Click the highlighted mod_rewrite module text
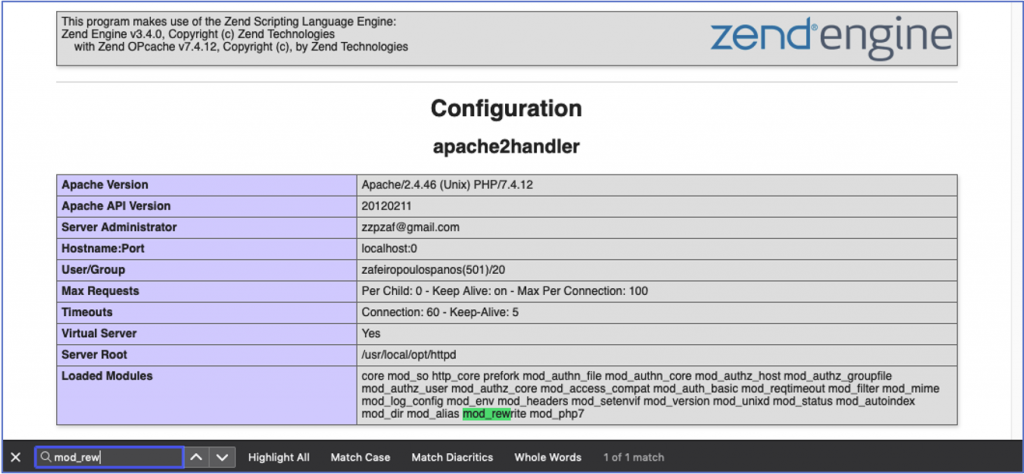This screenshot has height=474, width=1024. (494, 414)
